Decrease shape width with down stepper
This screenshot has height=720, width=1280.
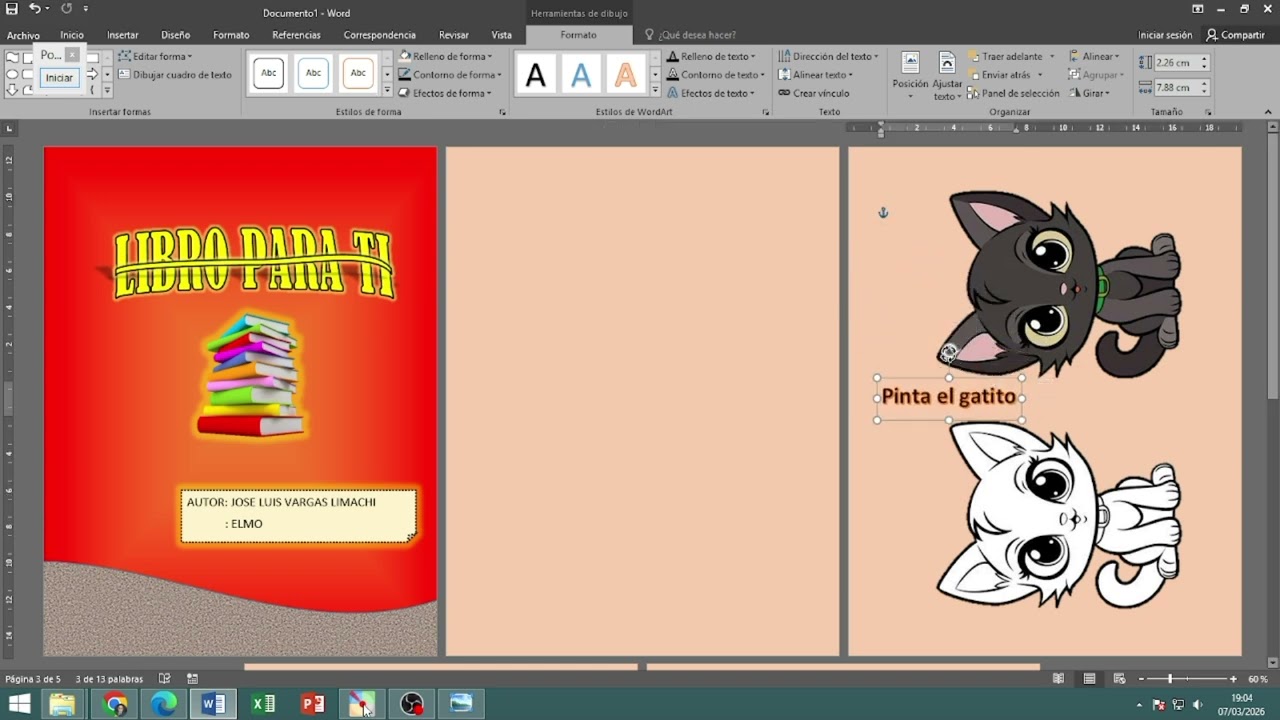click(1204, 92)
